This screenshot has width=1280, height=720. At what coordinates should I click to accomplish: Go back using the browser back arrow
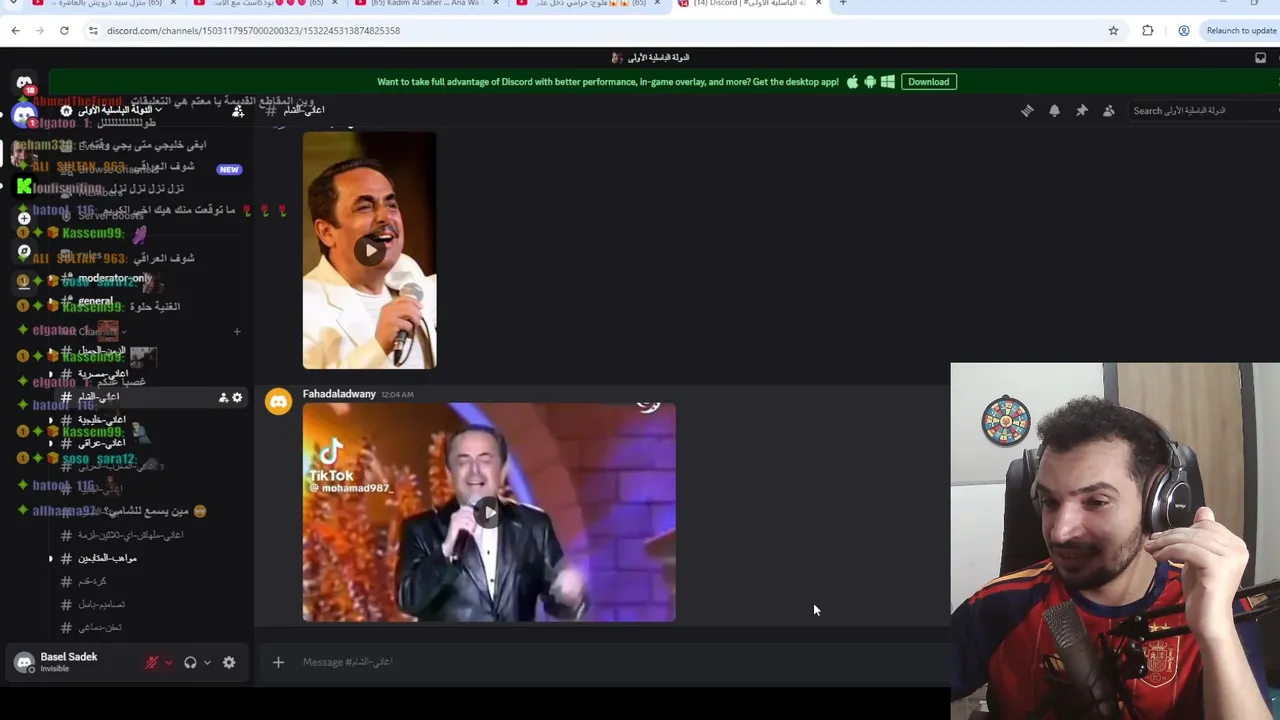coord(15,31)
